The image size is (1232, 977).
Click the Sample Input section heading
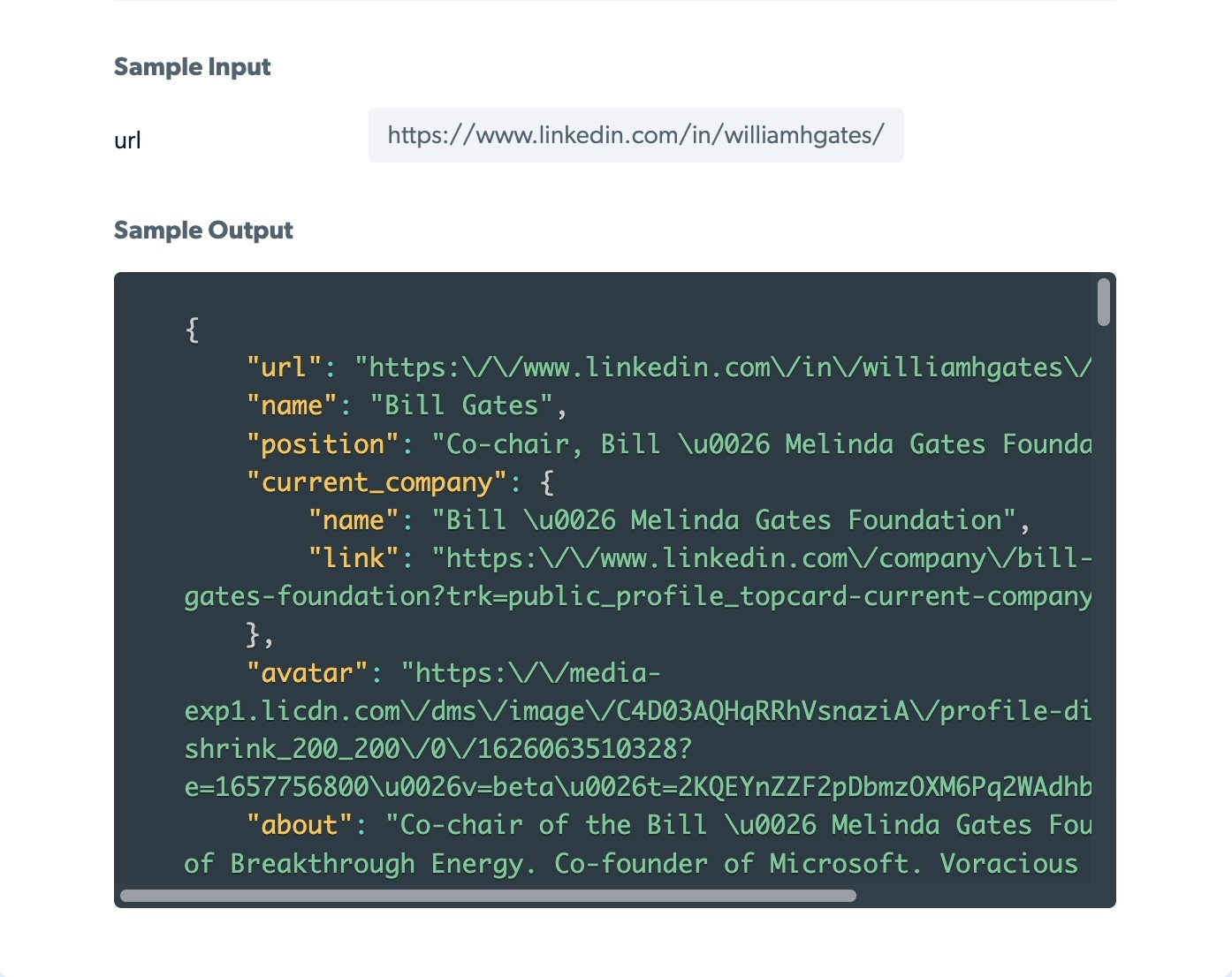192,65
